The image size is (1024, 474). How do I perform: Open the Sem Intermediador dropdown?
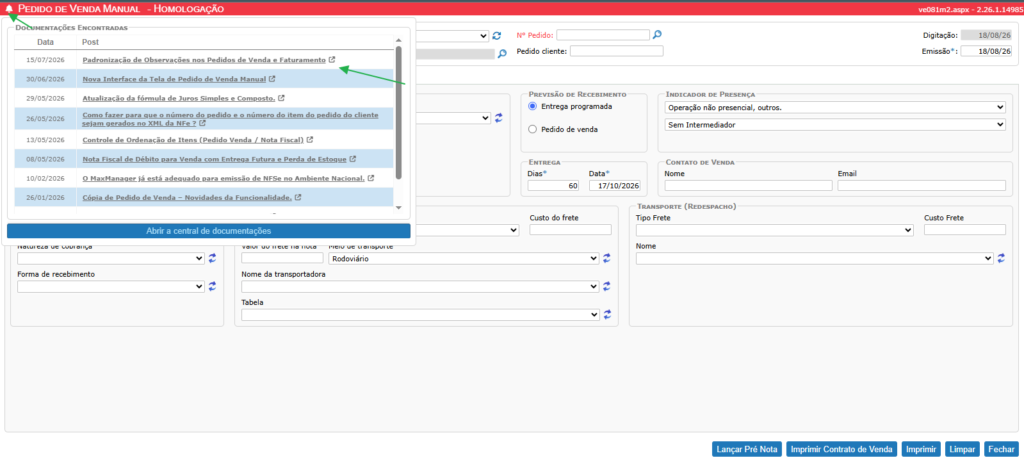click(835, 124)
